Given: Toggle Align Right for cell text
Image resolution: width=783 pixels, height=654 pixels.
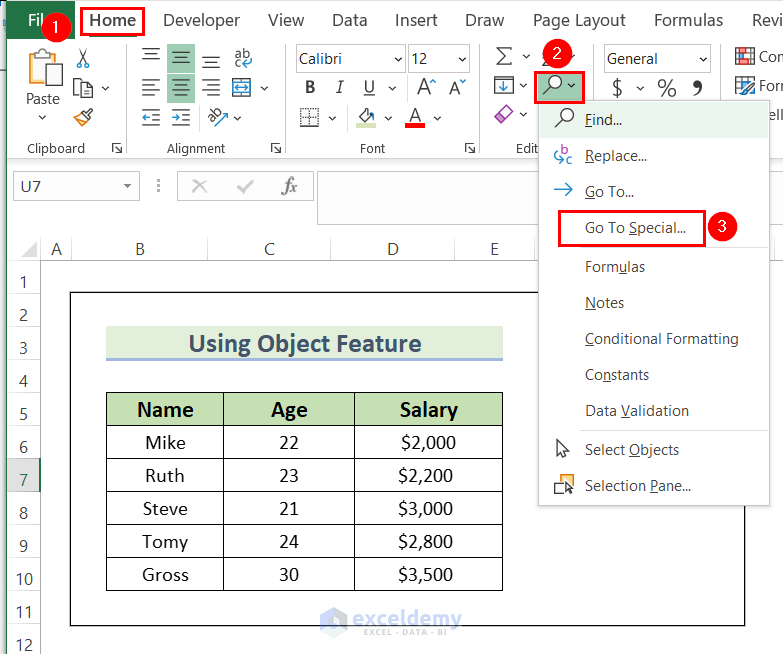Looking at the screenshot, I should (211, 88).
